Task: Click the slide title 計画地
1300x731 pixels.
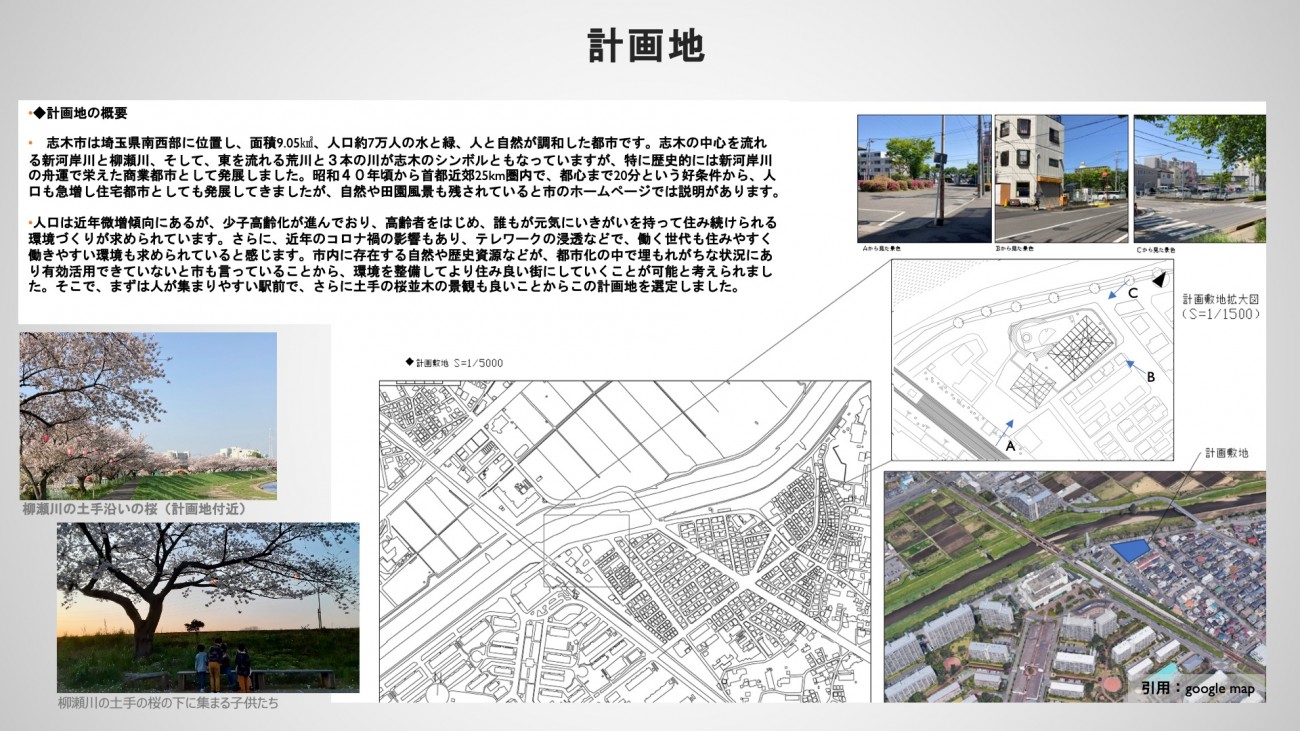Action: pos(646,45)
